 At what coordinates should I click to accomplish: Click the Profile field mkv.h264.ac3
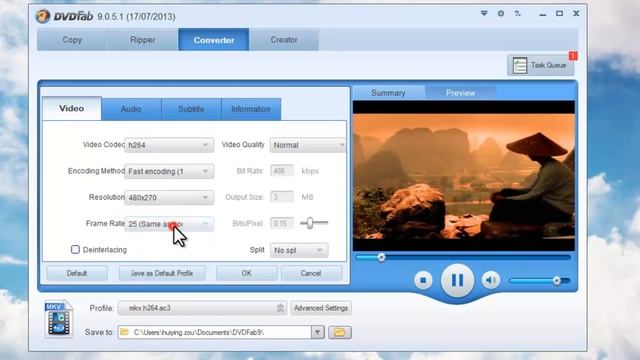click(x=202, y=308)
